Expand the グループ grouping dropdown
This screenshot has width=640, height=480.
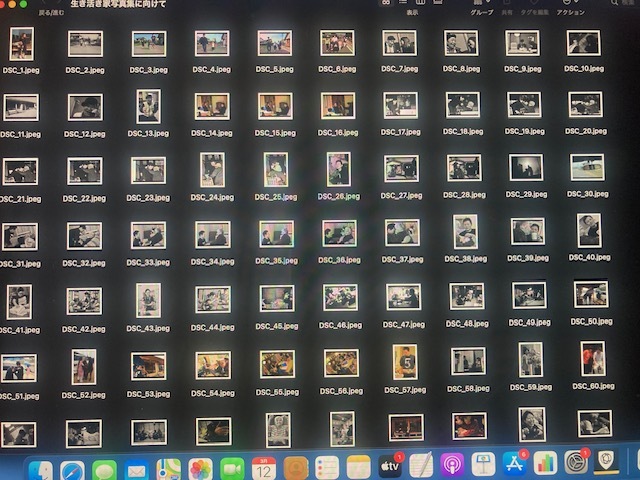[x=482, y=4]
